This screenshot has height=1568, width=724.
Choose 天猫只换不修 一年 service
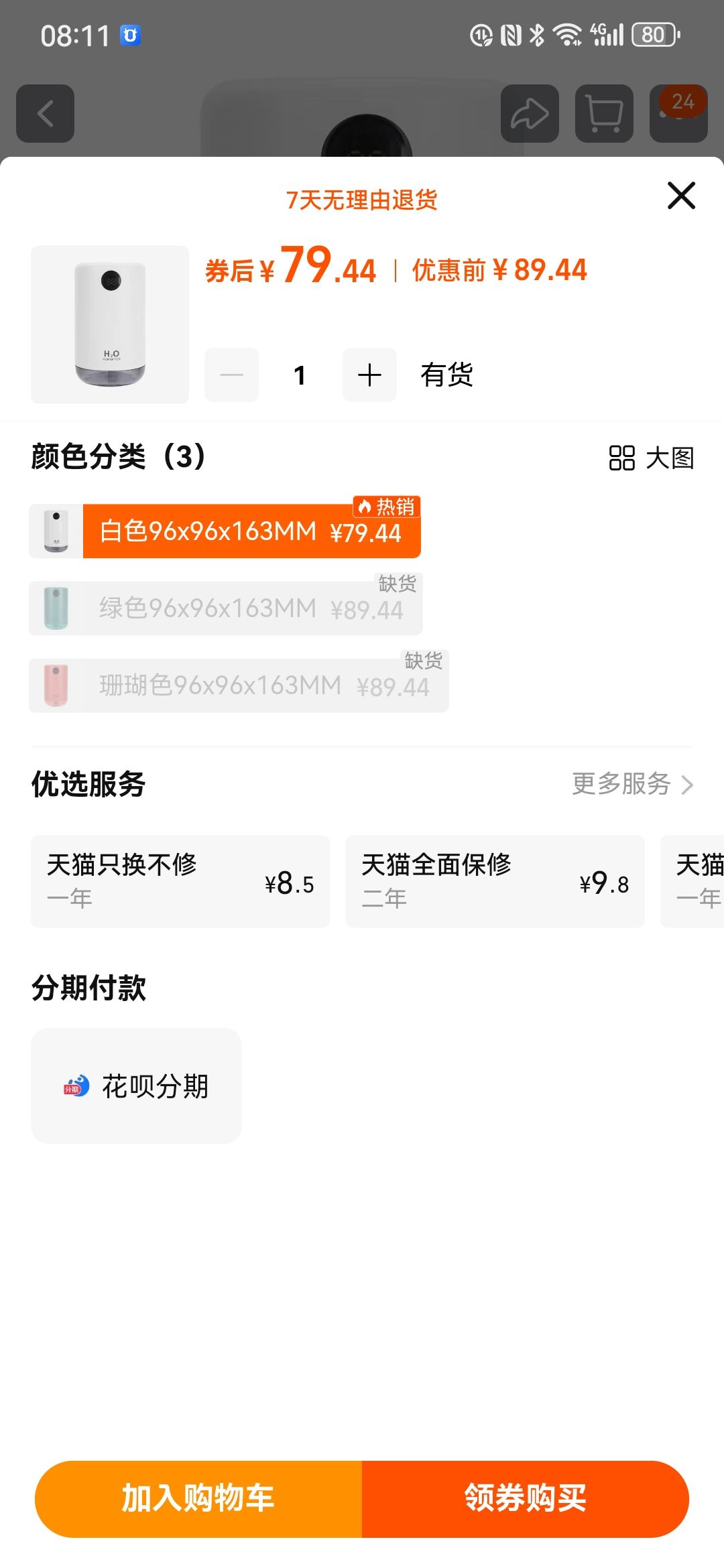pyautogui.click(x=180, y=881)
